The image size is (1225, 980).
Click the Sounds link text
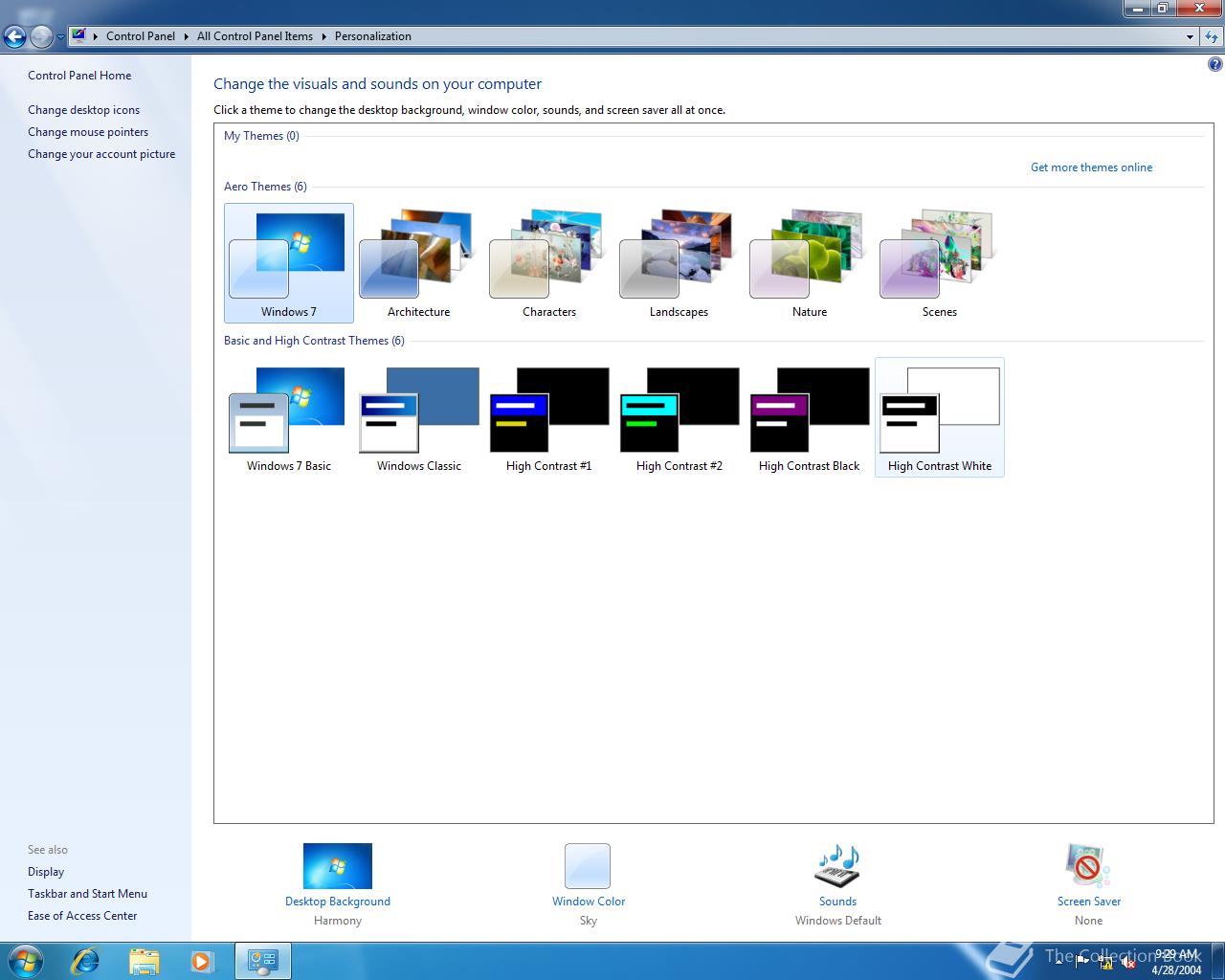[x=837, y=902]
